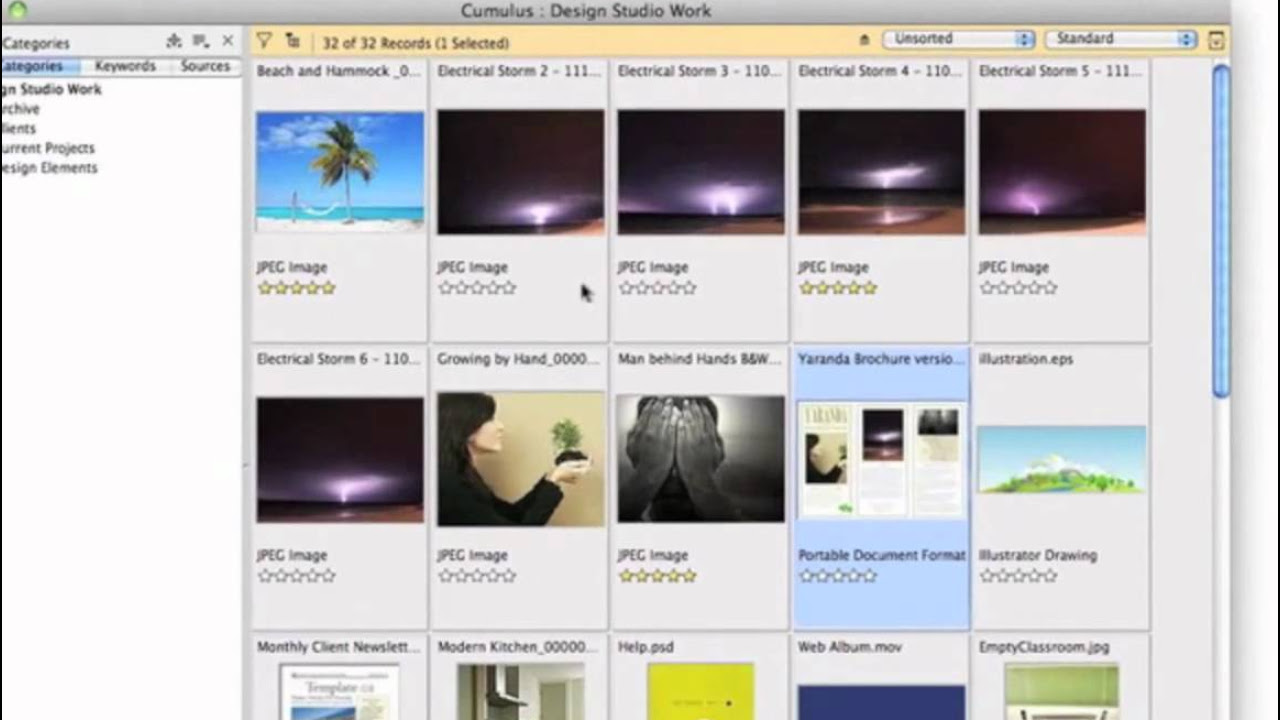Select the EmptyClassroom.jpg thumbnail

coord(1062,691)
